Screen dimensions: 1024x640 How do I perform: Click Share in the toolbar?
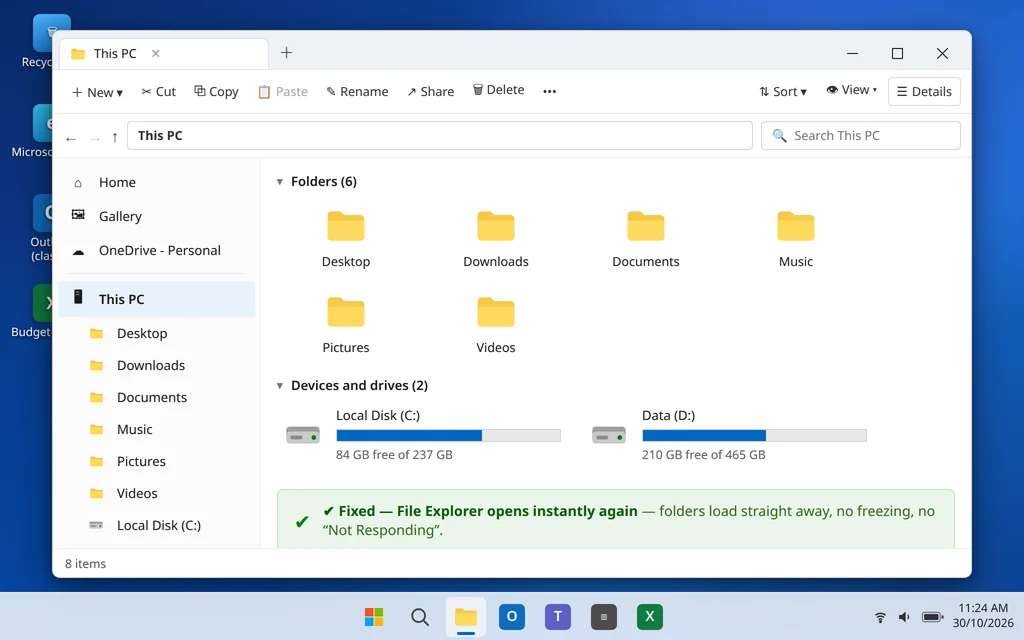[430, 91]
